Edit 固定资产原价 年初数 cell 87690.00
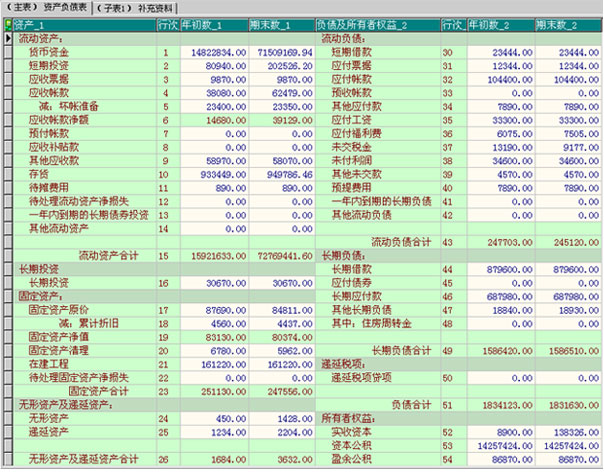604x473 pixels. click(x=214, y=310)
